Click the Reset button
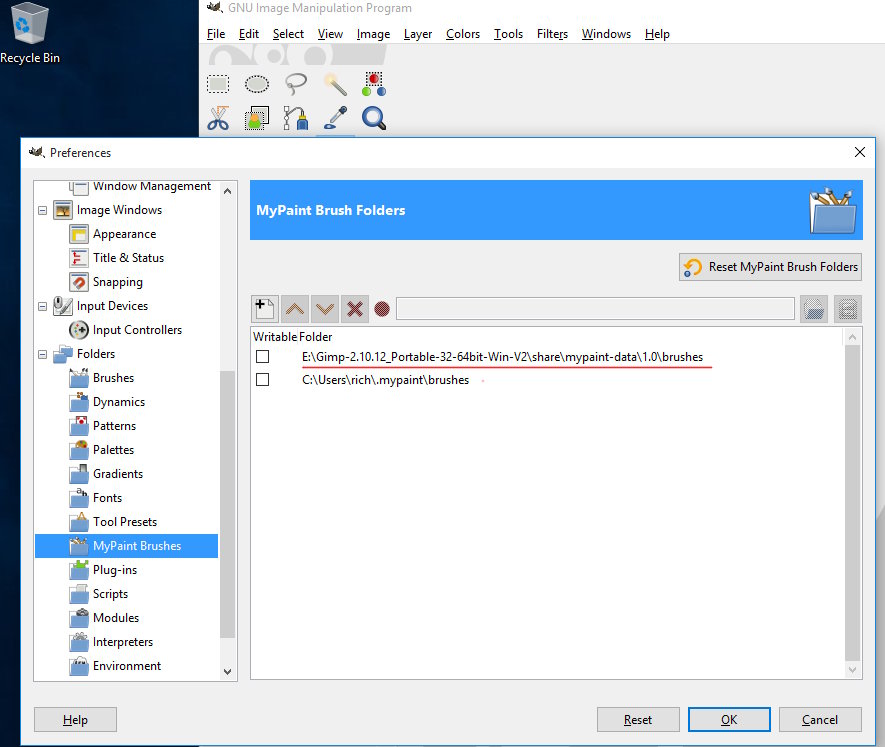Image resolution: width=885 pixels, height=747 pixels. tap(638, 719)
